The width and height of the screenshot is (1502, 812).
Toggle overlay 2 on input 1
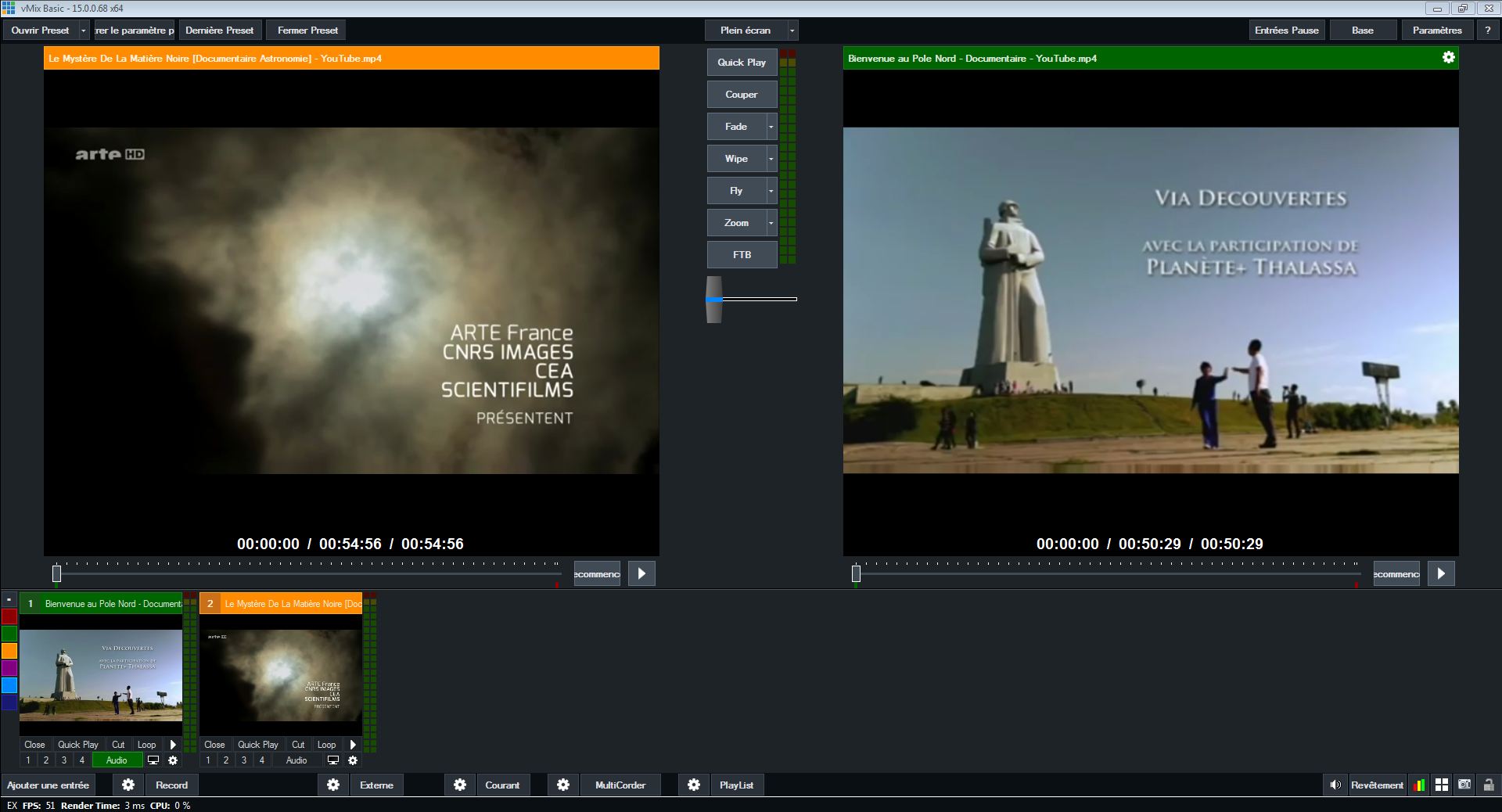coord(46,760)
